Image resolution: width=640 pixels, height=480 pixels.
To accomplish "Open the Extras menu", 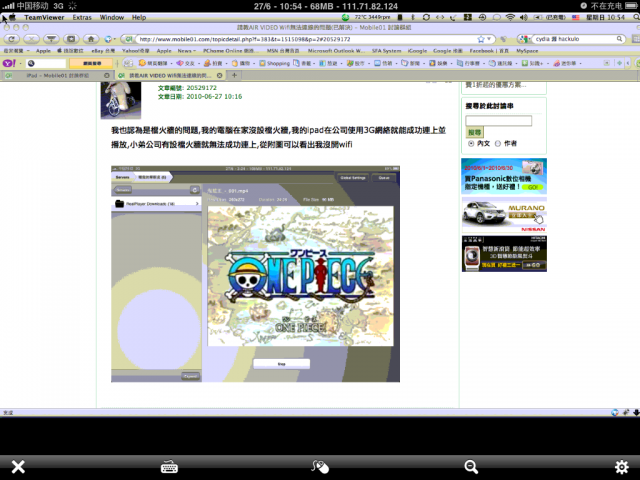I will tap(82, 17).
